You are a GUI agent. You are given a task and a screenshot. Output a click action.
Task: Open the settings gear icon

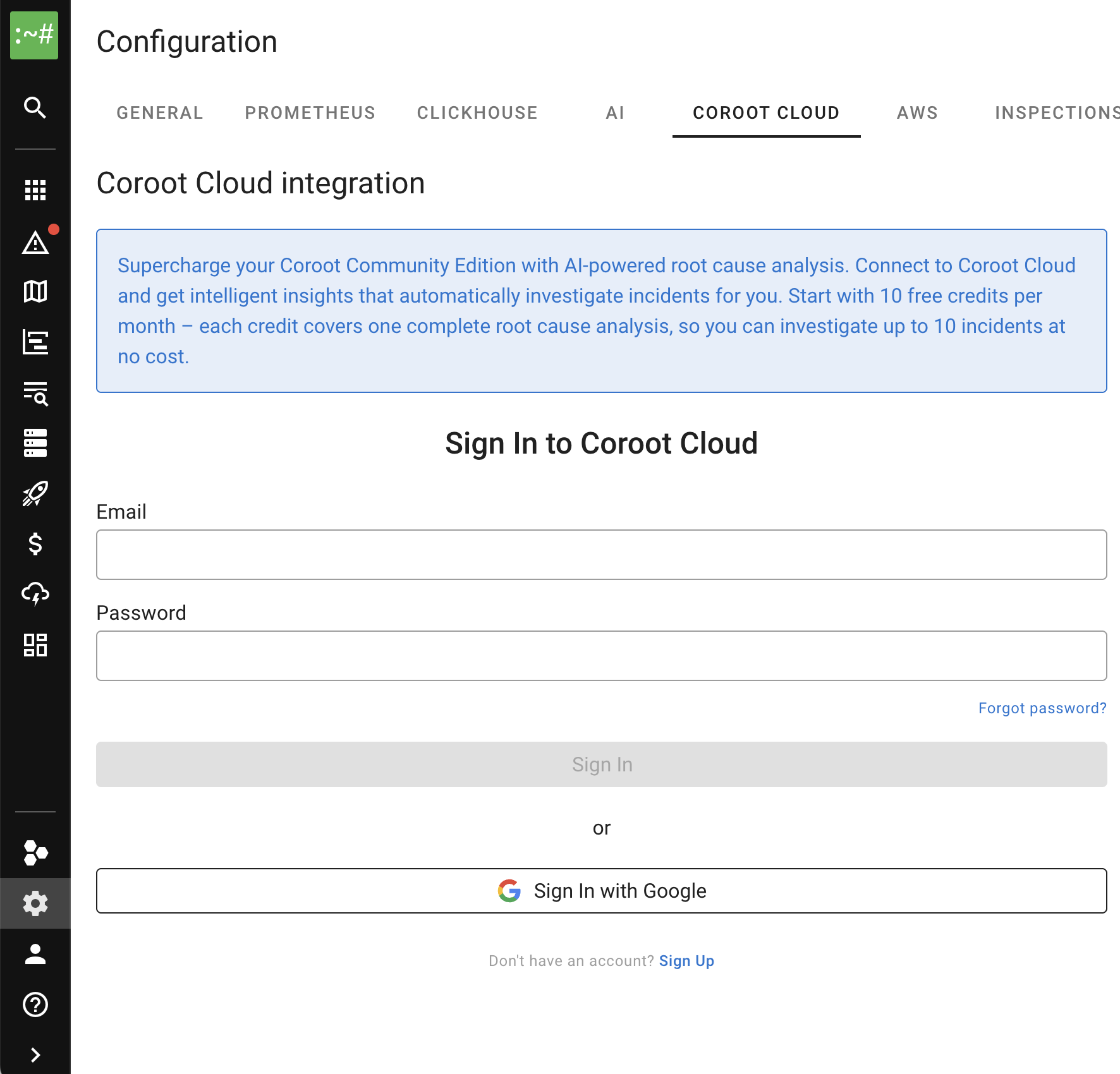click(35, 903)
